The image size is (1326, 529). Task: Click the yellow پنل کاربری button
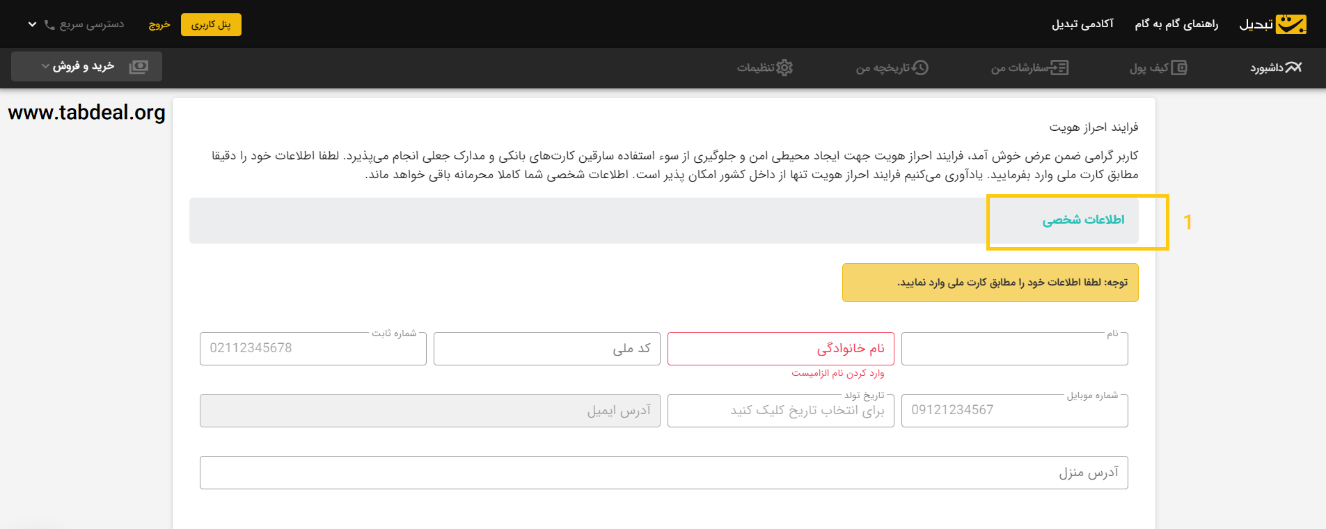coord(211,24)
